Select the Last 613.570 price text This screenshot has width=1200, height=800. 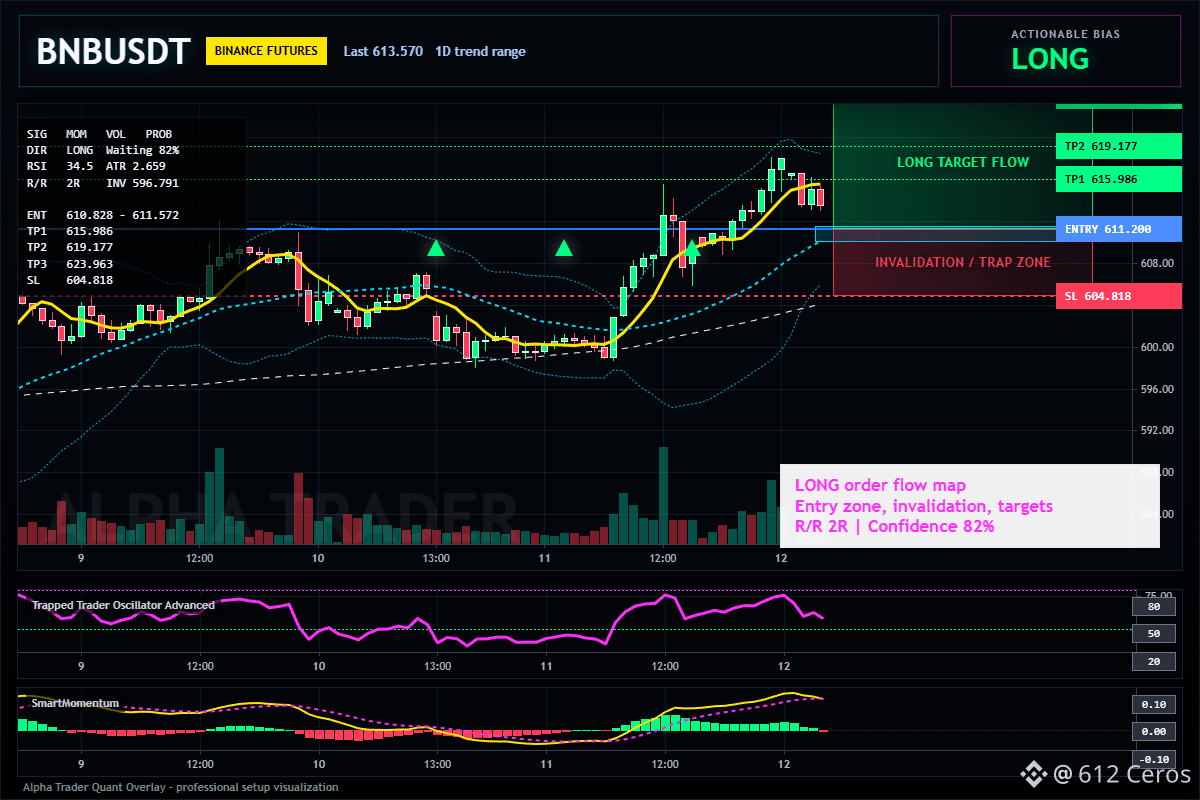coord(383,51)
